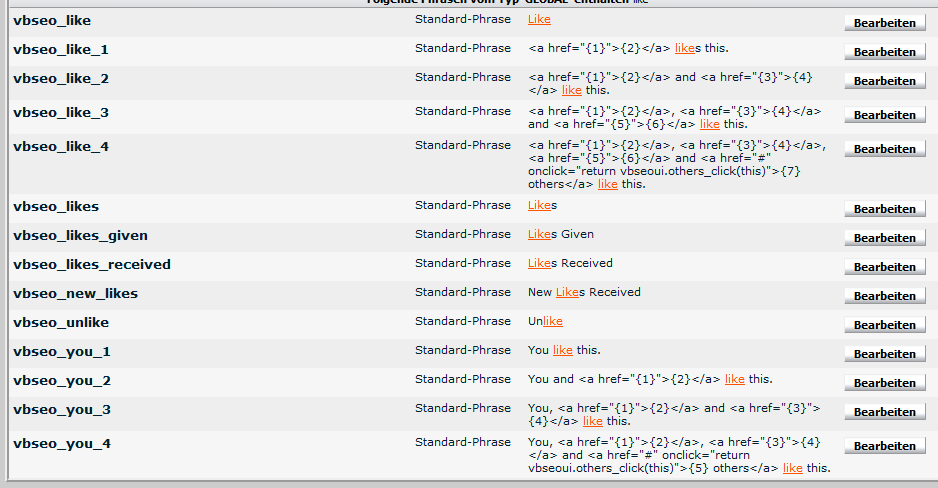
Task: Click Bearbeiten for vbseo_likes
Action: (885, 209)
